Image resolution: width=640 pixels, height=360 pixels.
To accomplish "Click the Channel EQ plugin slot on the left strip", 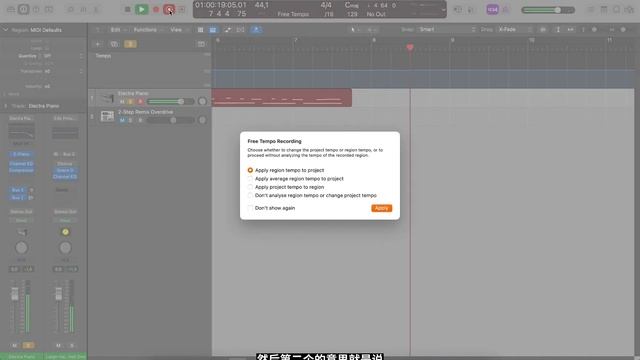I will click(x=21, y=164).
